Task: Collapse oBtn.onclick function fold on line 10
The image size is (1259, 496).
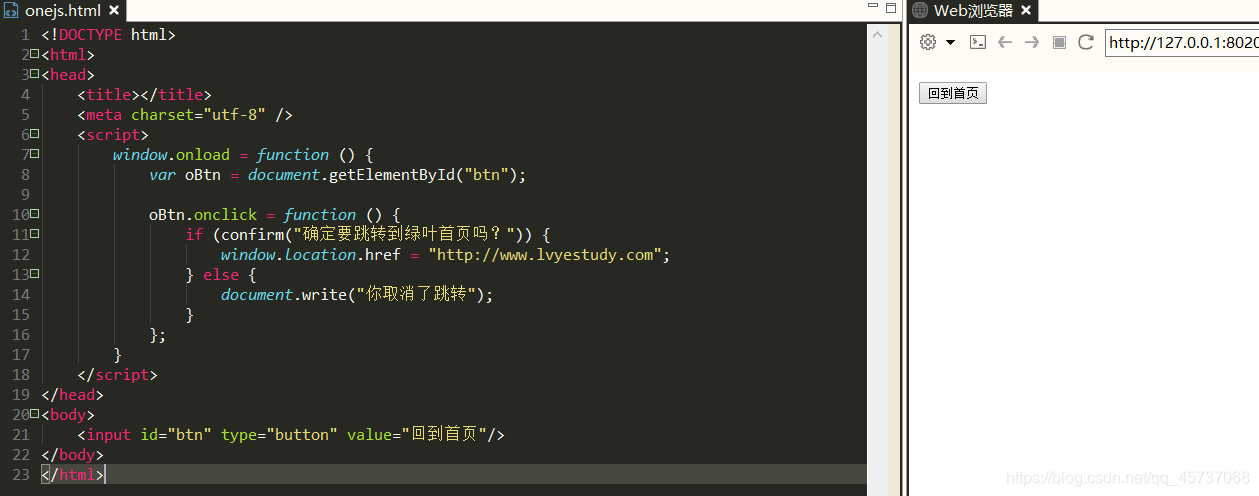Action: [x=35, y=214]
